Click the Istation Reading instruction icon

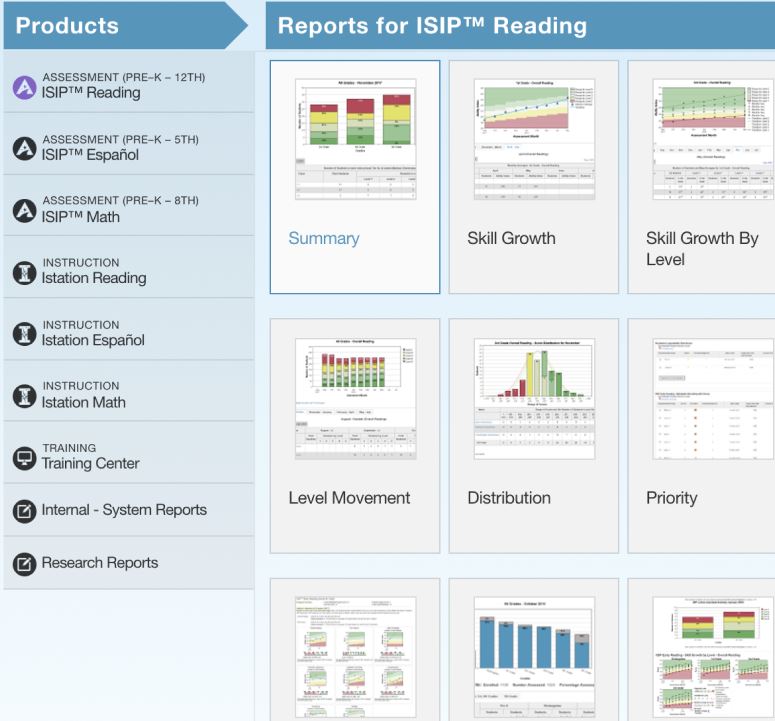click(24, 273)
